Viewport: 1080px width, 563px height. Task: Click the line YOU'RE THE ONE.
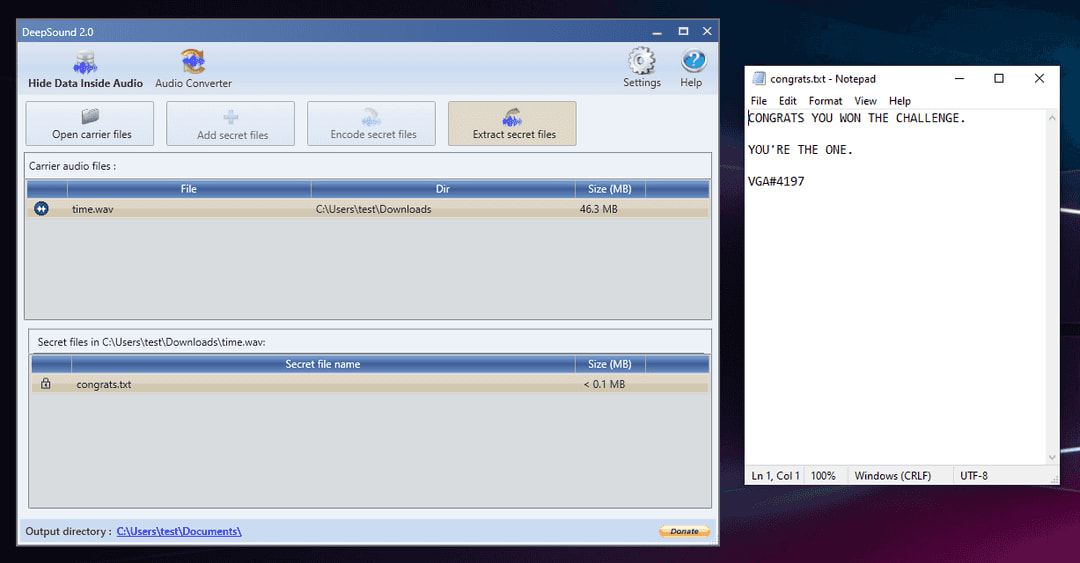coord(800,150)
